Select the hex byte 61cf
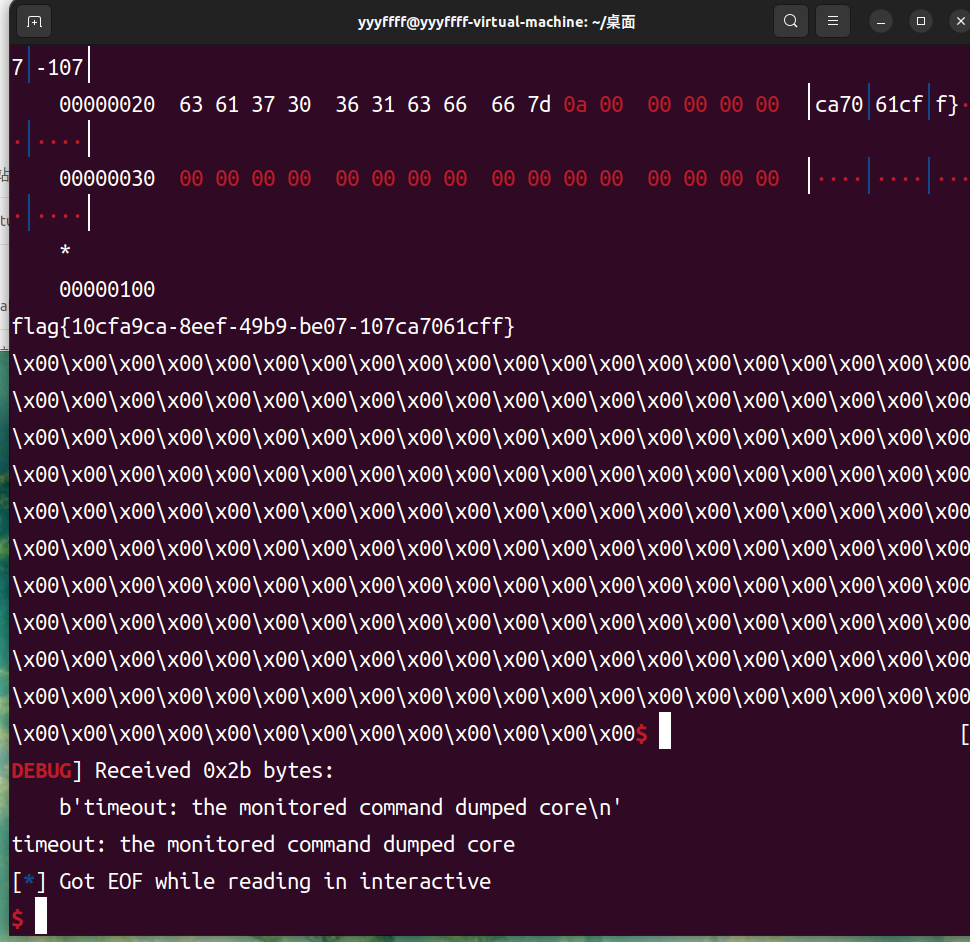Image resolution: width=970 pixels, height=942 pixels. (x=898, y=103)
